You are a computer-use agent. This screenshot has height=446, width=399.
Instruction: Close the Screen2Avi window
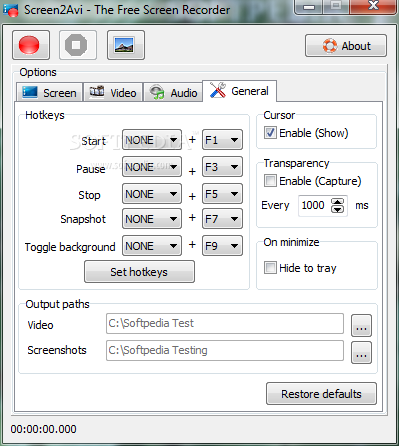click(x=373, y=6)
